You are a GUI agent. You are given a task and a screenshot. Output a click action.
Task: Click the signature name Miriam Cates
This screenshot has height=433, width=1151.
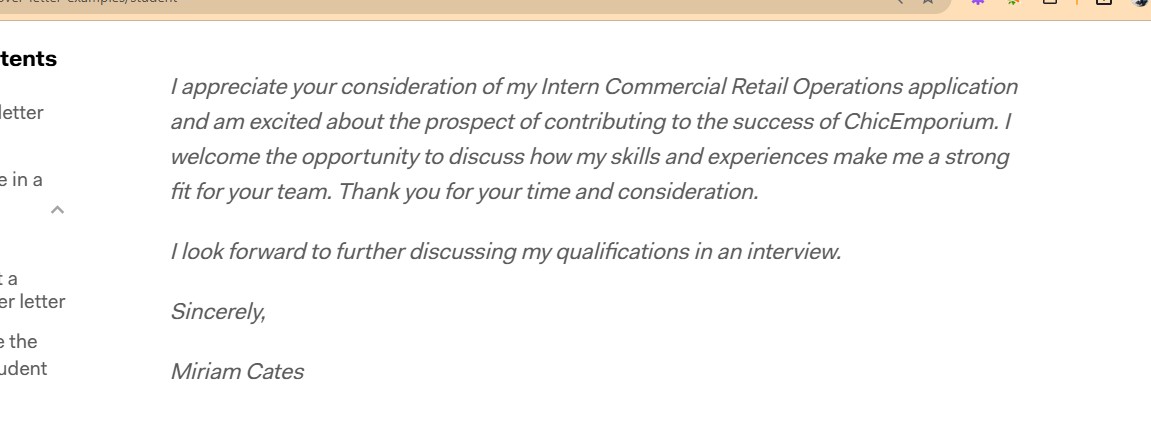(237, 372)
